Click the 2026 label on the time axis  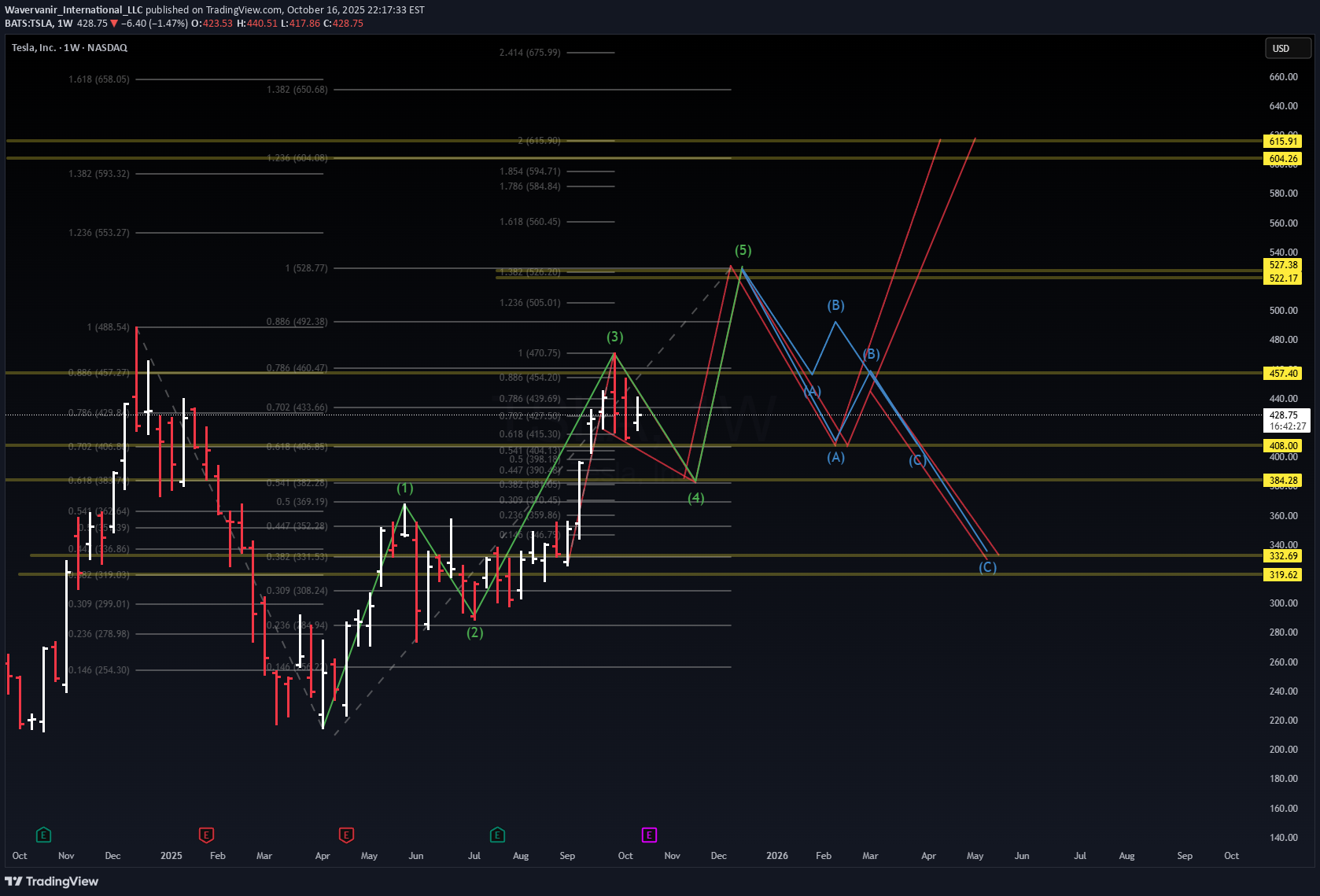pyautogui.click(x=776, y=856)
